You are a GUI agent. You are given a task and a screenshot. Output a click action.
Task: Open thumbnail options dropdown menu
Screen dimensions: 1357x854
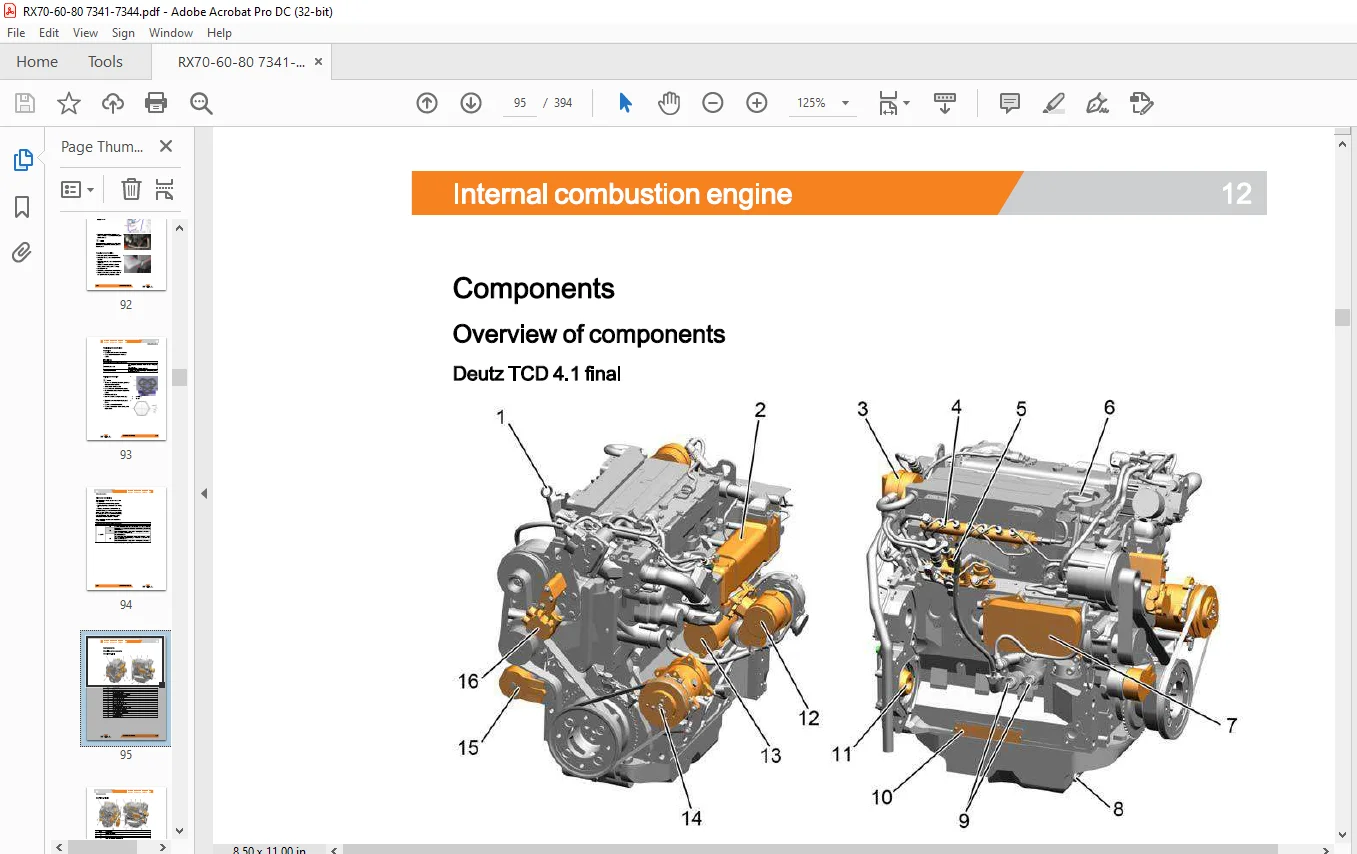[78, 189]
